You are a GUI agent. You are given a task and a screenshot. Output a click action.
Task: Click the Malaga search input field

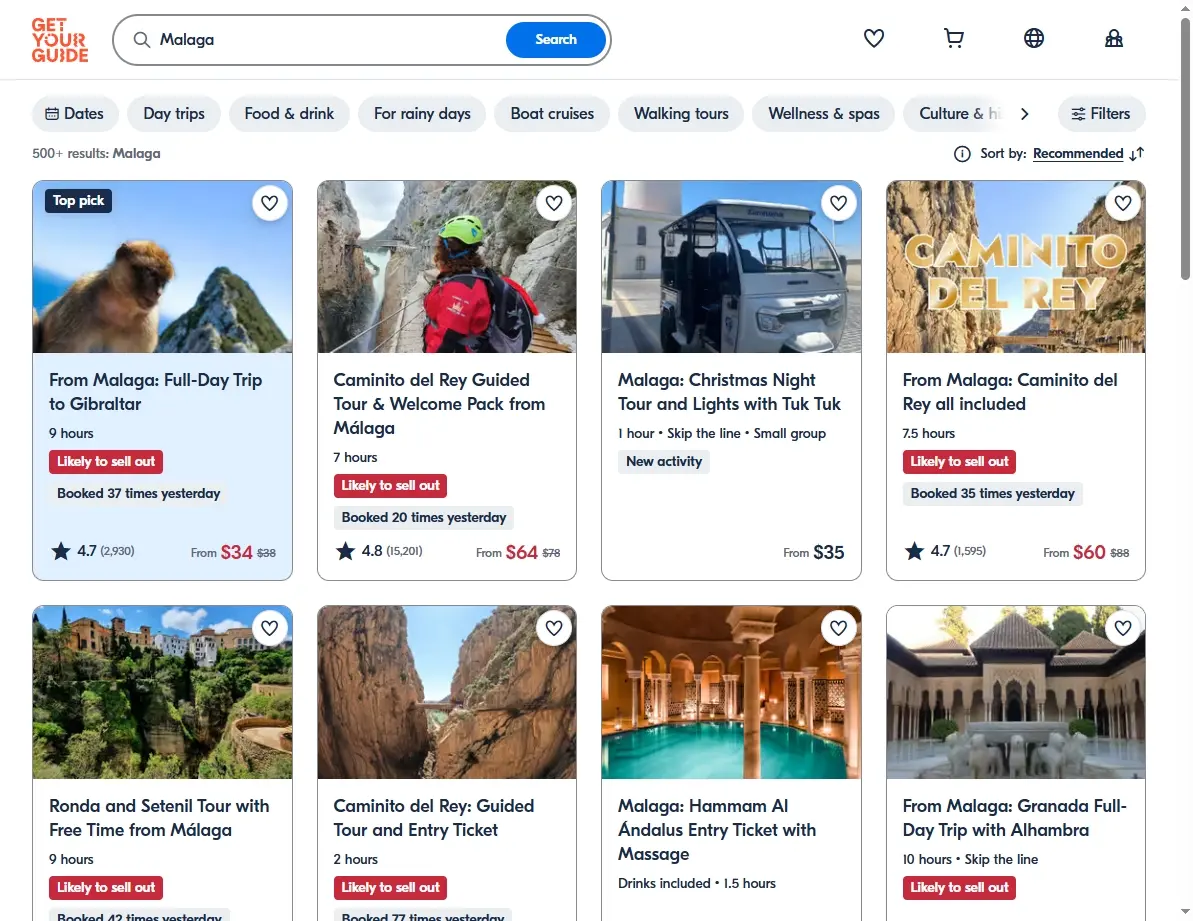point(327,40)
